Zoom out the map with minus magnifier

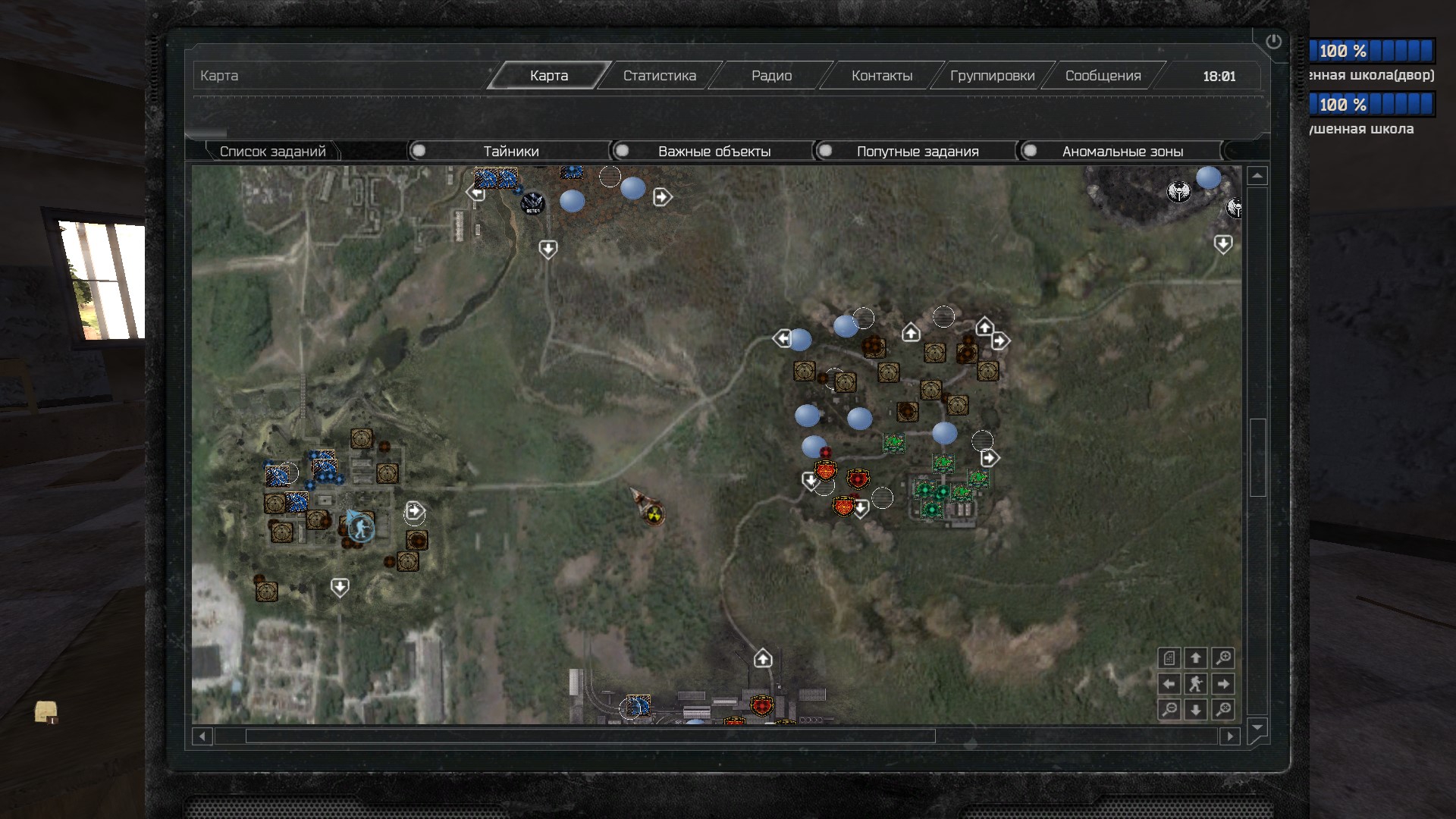1169,710
